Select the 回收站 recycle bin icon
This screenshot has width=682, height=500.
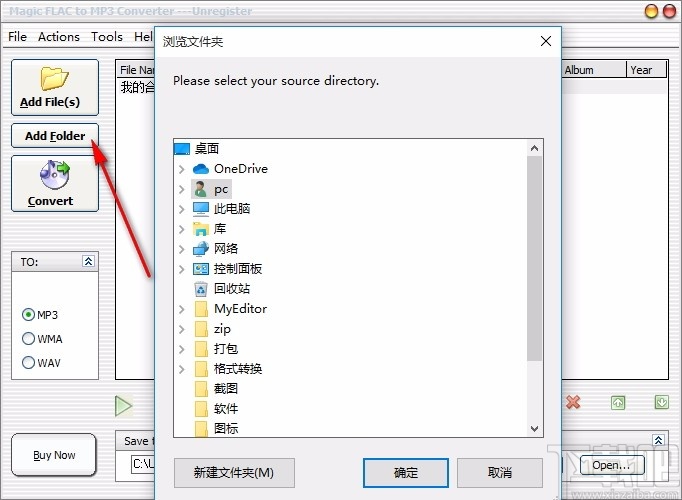tap(201, 289)
